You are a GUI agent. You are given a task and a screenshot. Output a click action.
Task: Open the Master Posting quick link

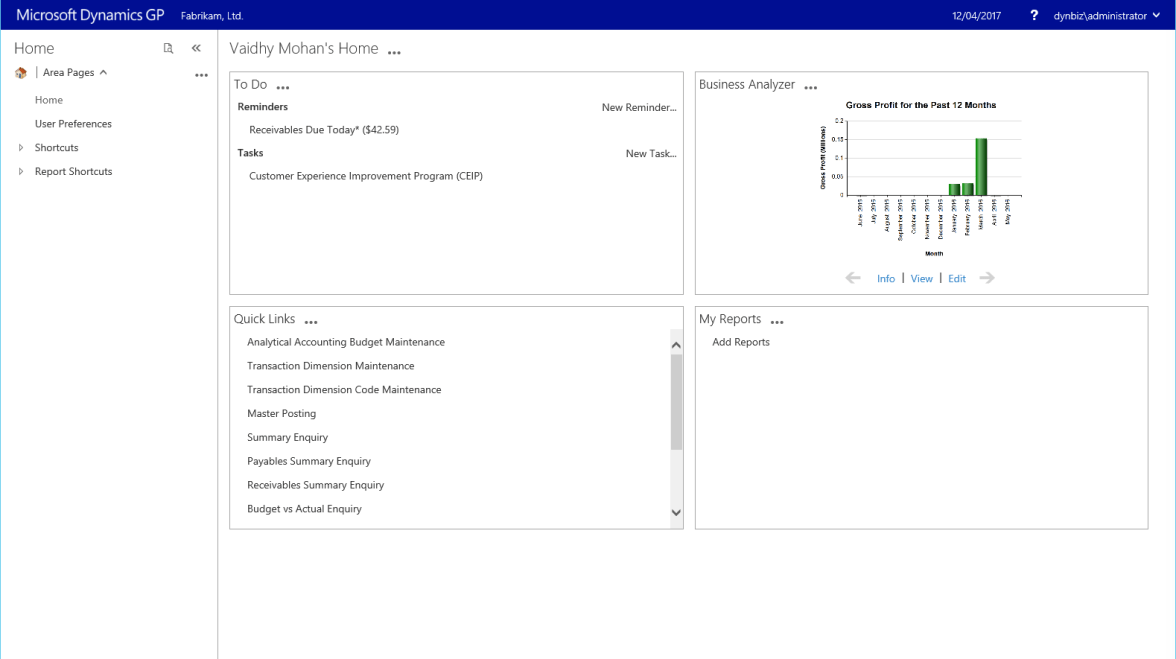coord(281,414)
